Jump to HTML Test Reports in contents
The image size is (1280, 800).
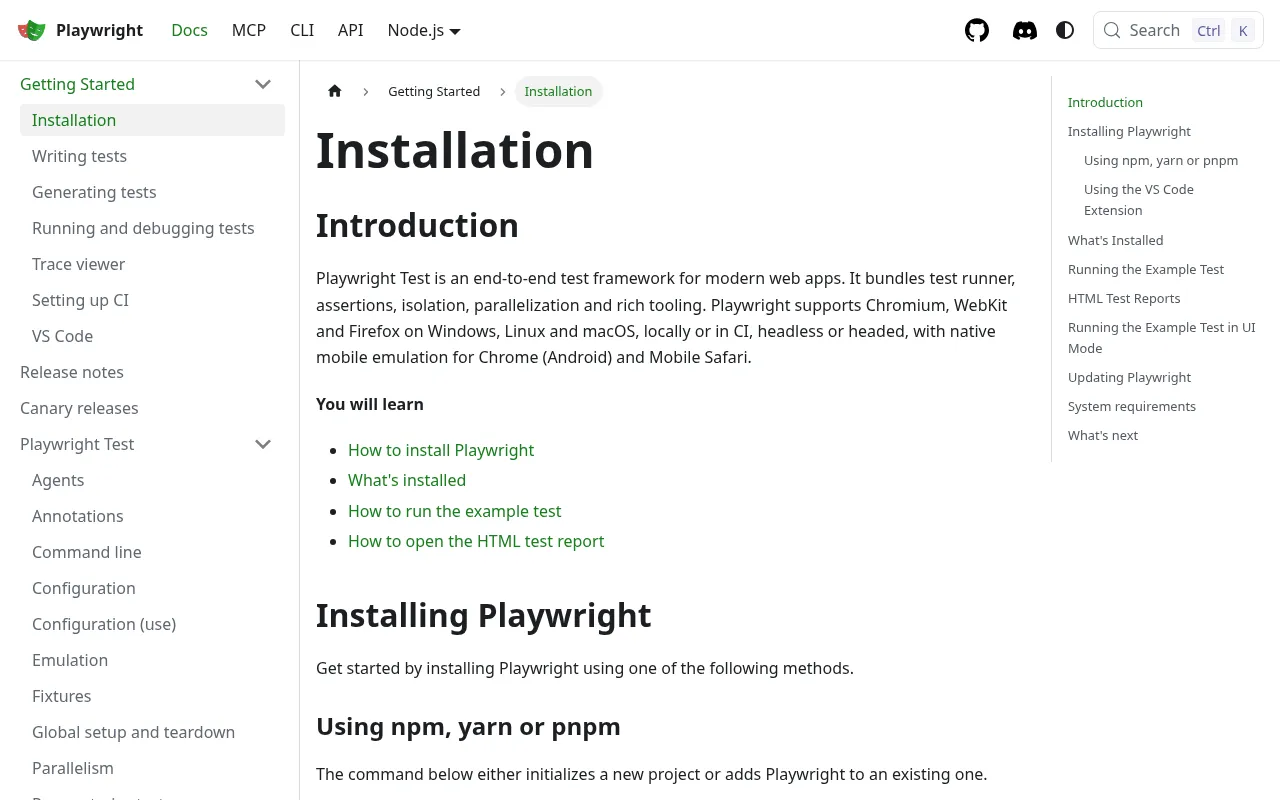(1124, 298)
